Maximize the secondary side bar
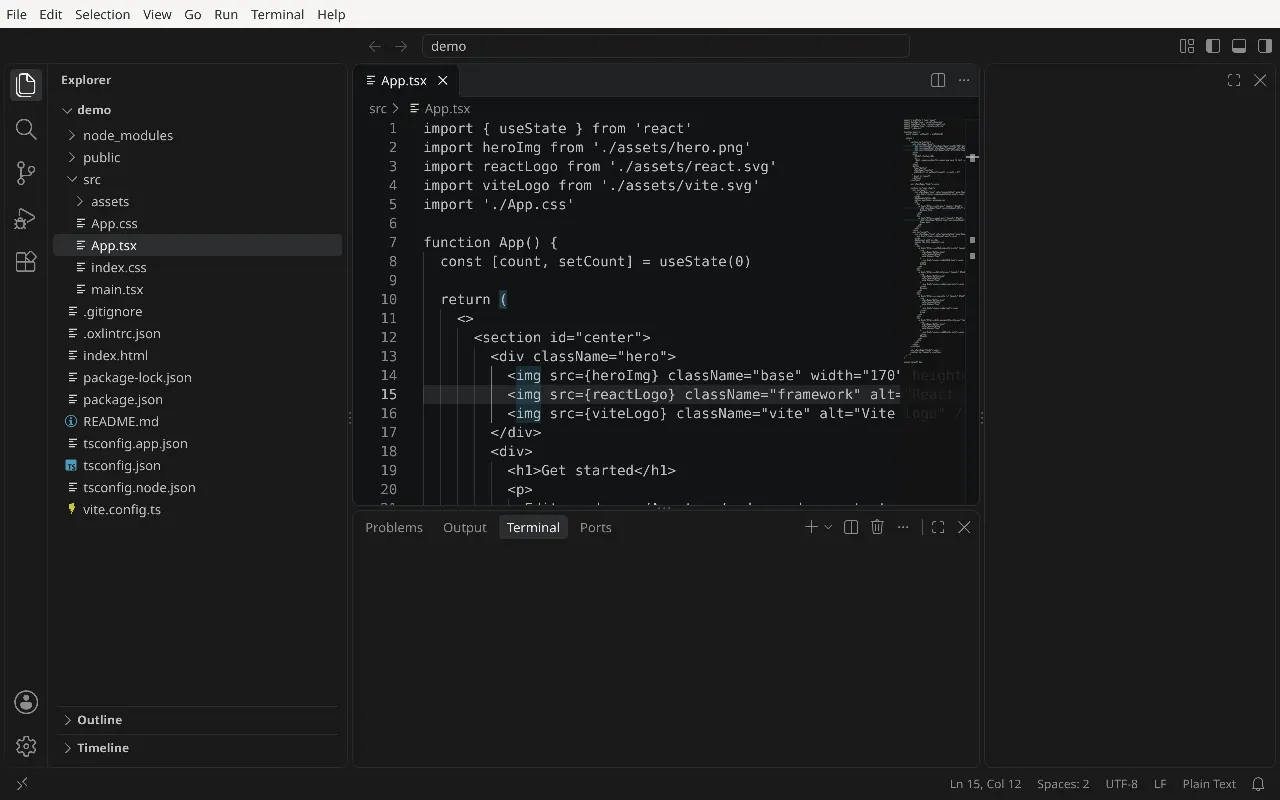1280x800 pixels. coord(1234,80)
